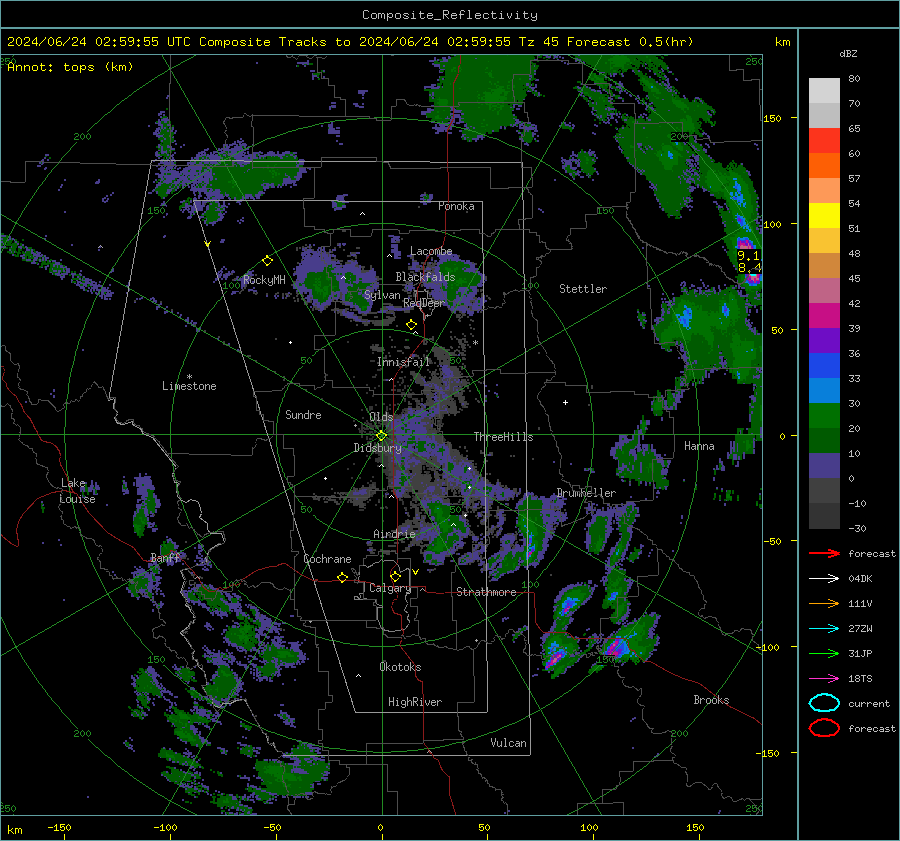Click the ThreeHills town label
Viewport: 900px width, 841px height.
(x=503, y=437)
